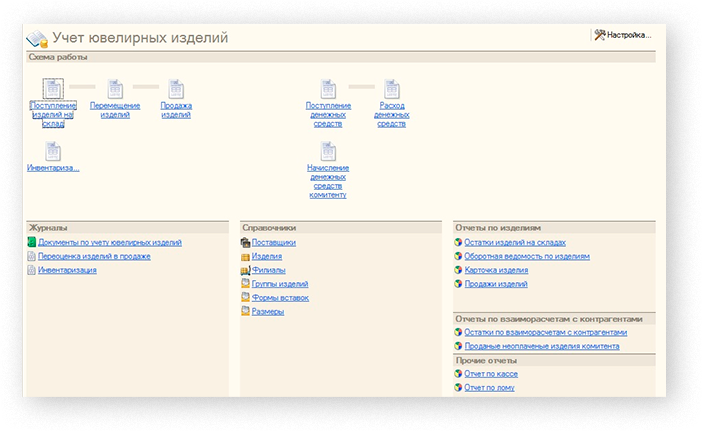Click the Группы изделий catalog icon
This screenshot has width=702, height=431.
245,283
